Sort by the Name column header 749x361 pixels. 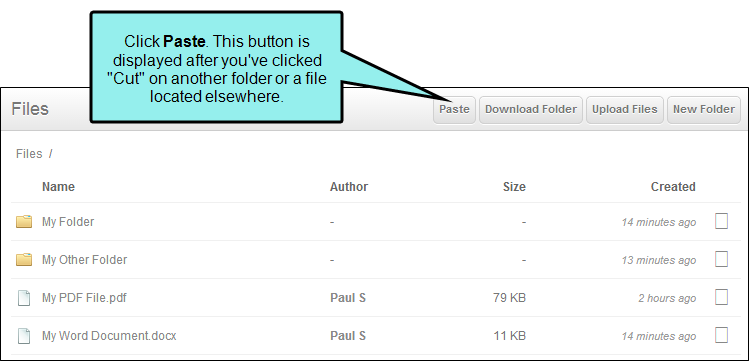point(58,187)
